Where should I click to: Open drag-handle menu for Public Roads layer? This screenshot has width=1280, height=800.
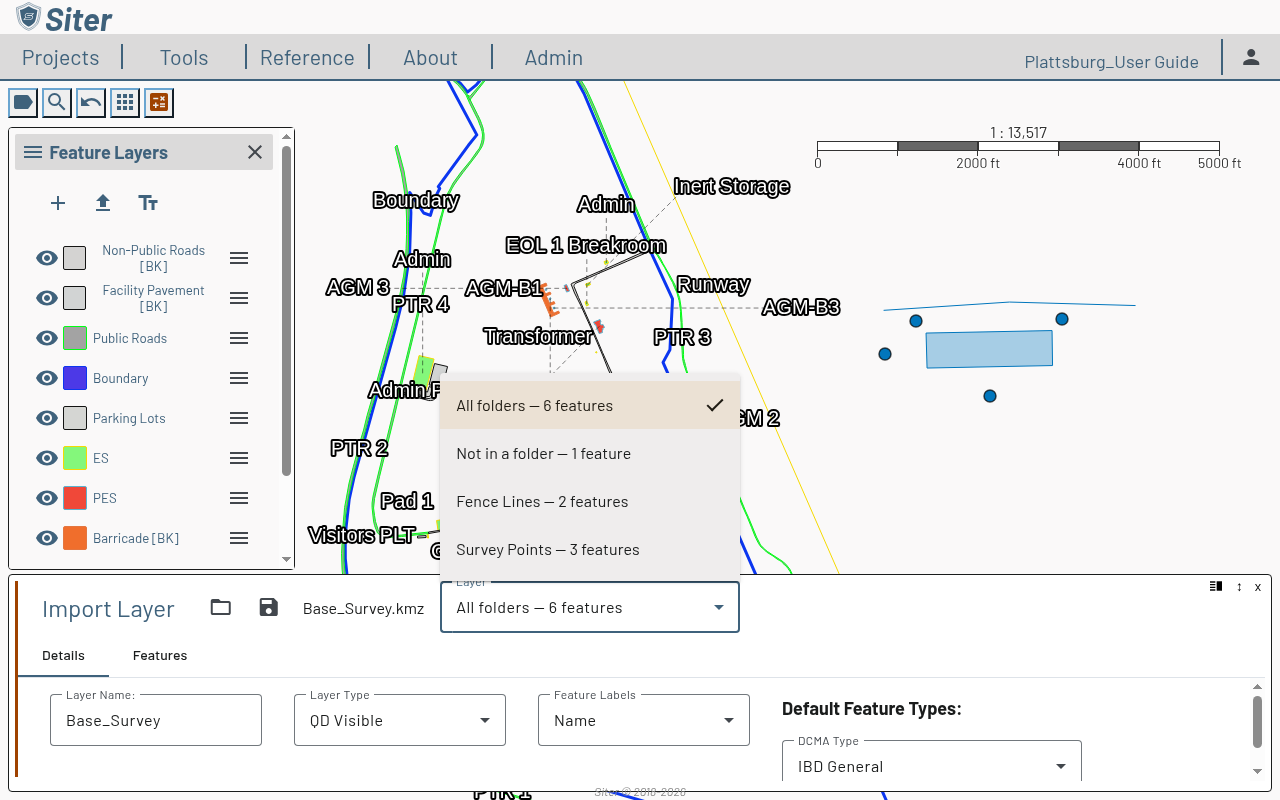[x=239, y=338]
